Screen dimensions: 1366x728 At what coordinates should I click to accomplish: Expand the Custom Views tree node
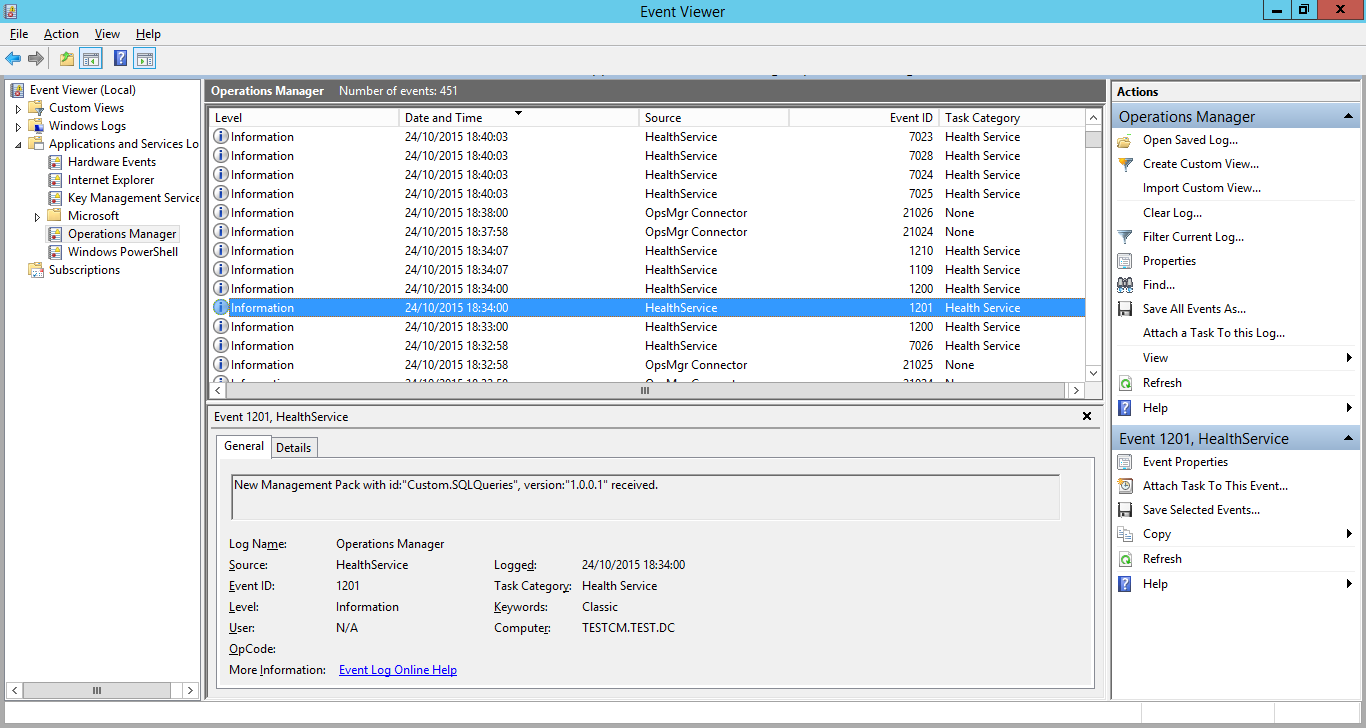[x=18, y=108]
